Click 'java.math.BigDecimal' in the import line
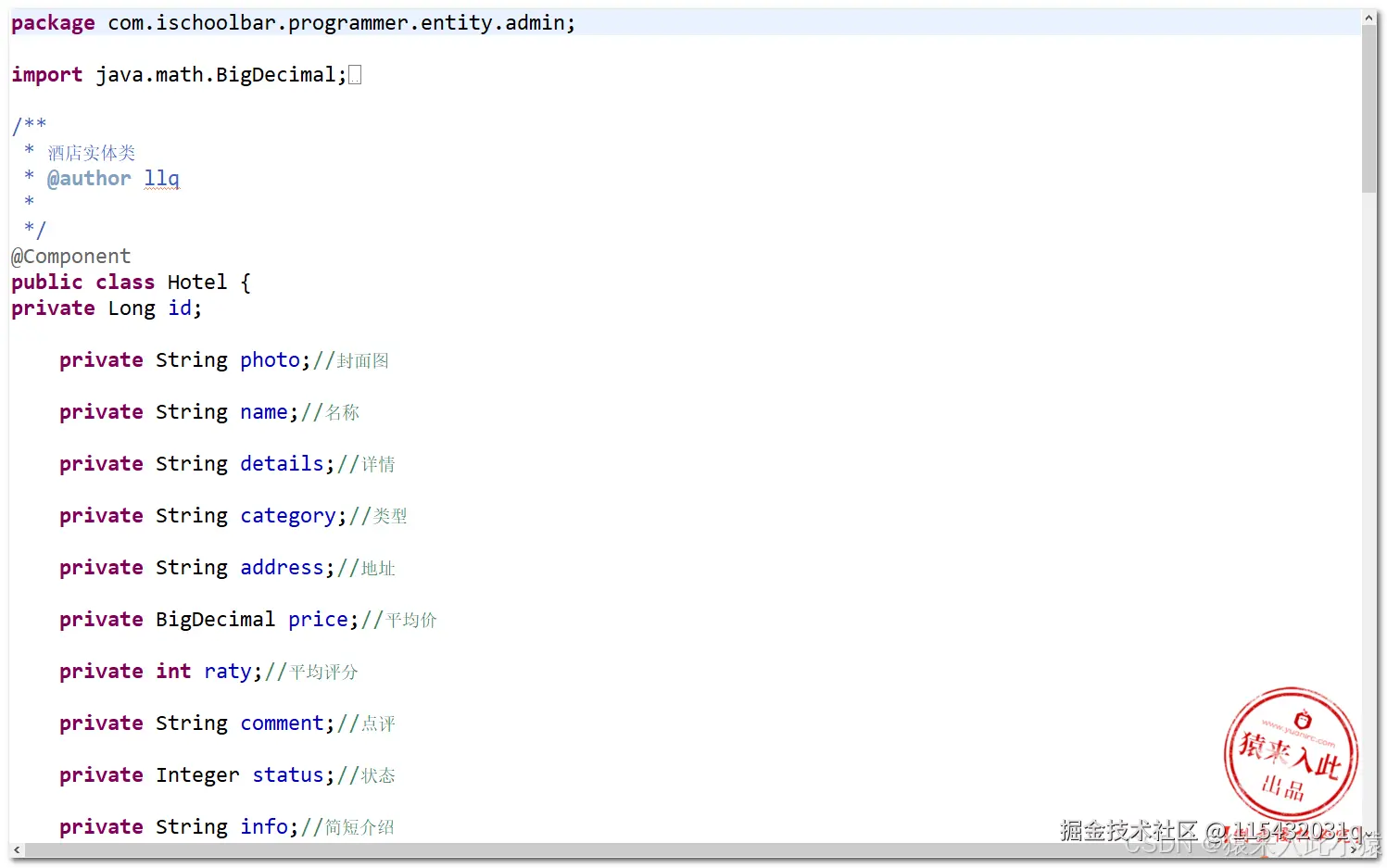The height and width of the screenshot is (868, 1387). 215,75
